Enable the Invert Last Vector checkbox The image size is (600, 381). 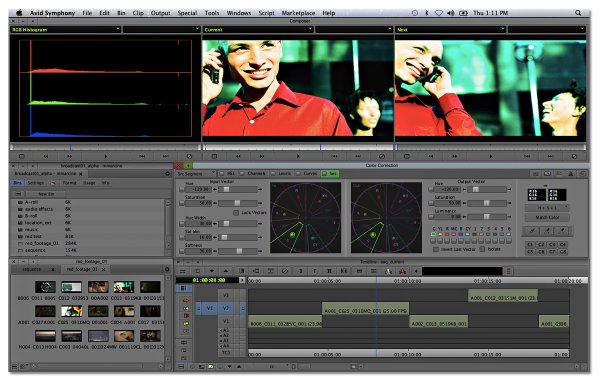[x=435, y=249]
